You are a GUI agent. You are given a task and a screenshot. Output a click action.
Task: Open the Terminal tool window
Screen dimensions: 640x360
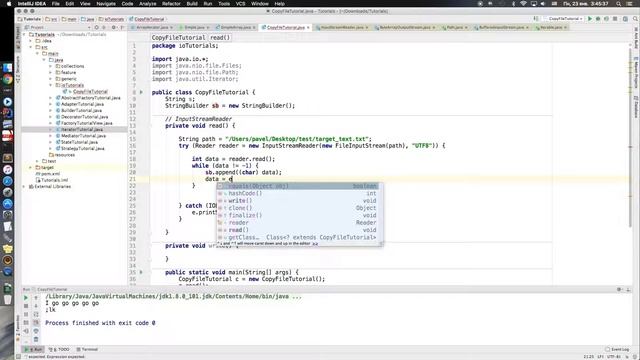click(87, 349)
